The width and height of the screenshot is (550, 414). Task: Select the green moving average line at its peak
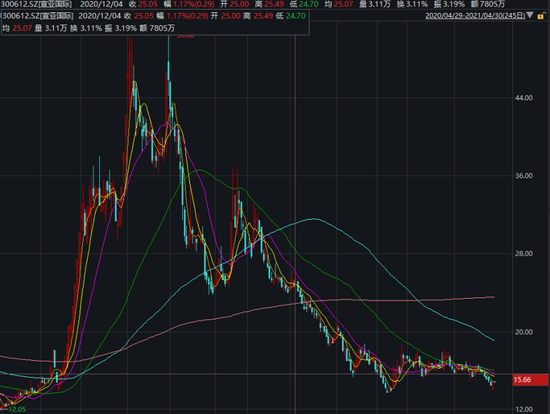(x=199, y=170)
